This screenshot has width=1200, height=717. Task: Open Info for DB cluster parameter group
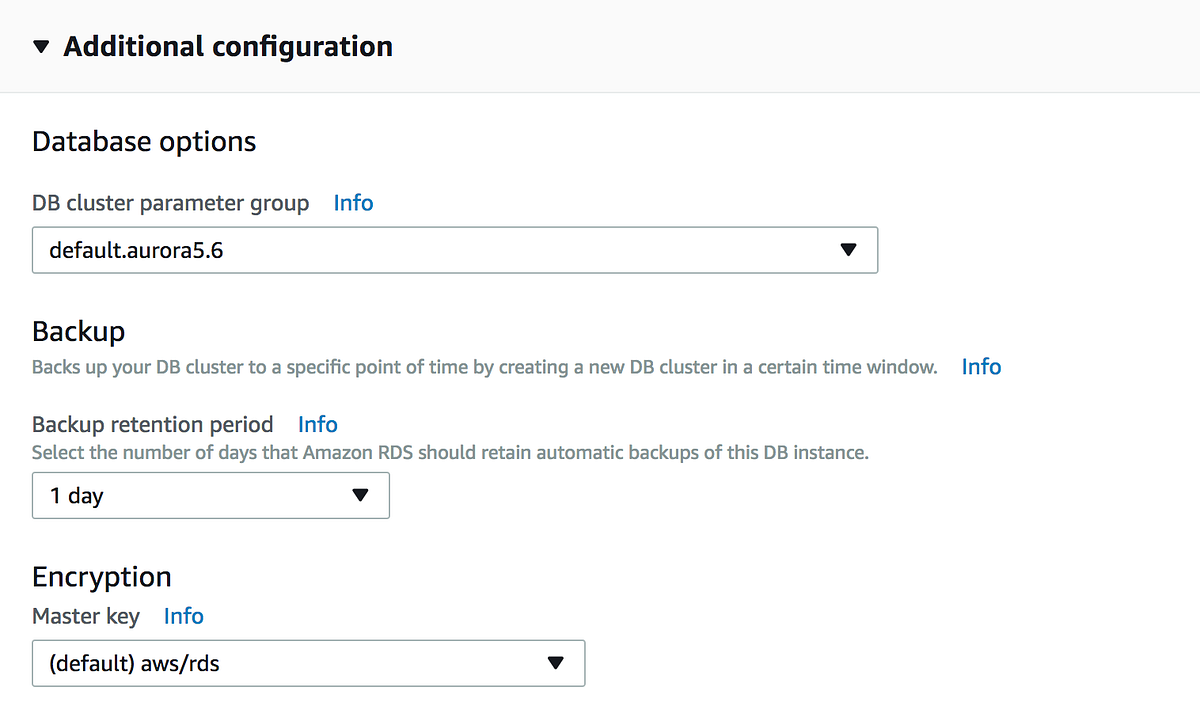353,203
